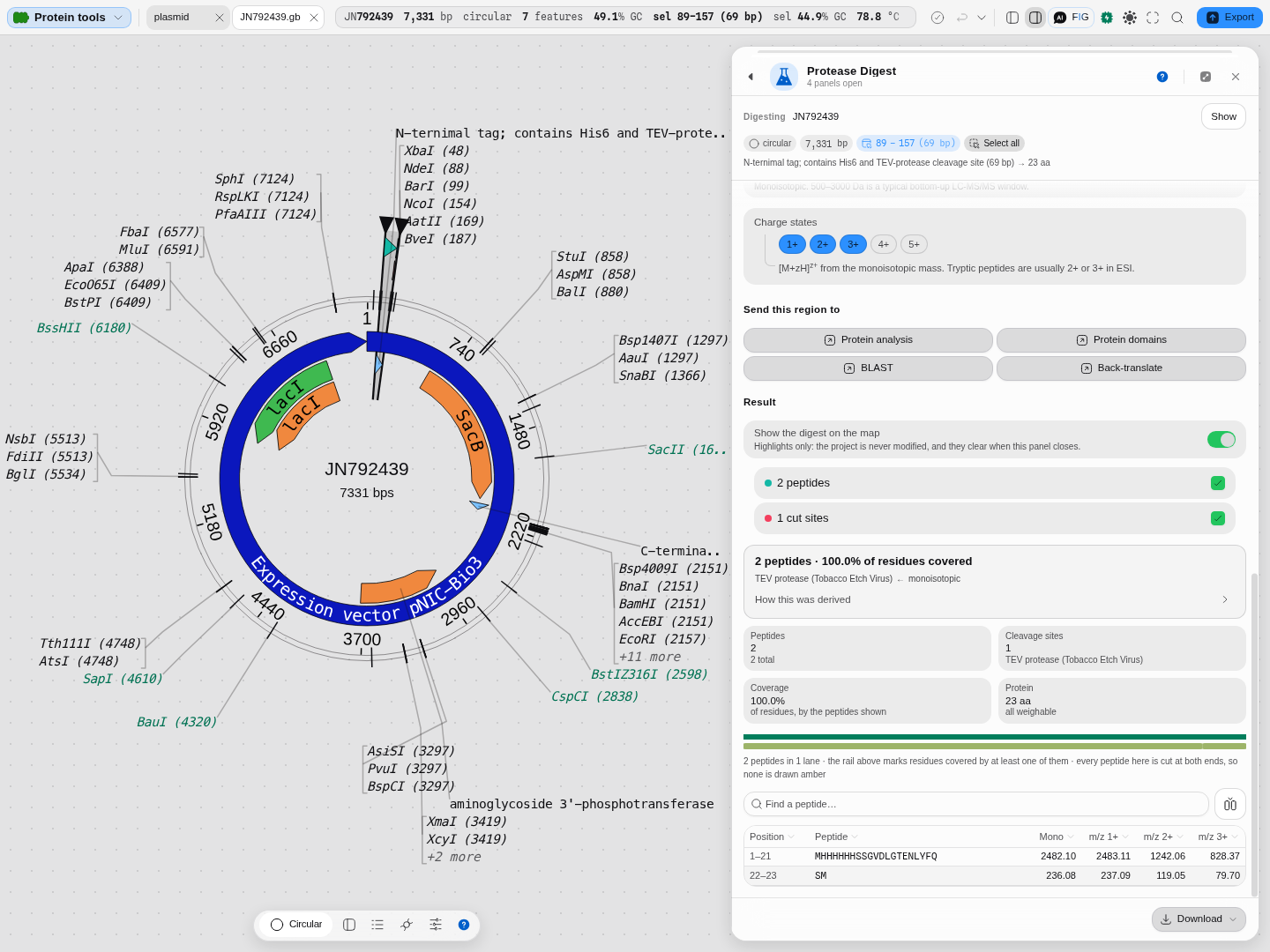The height and width of the screenshot is (952, 1270).
Task: Expand 'How this was derived' row
Action: (x=995, y=599)
